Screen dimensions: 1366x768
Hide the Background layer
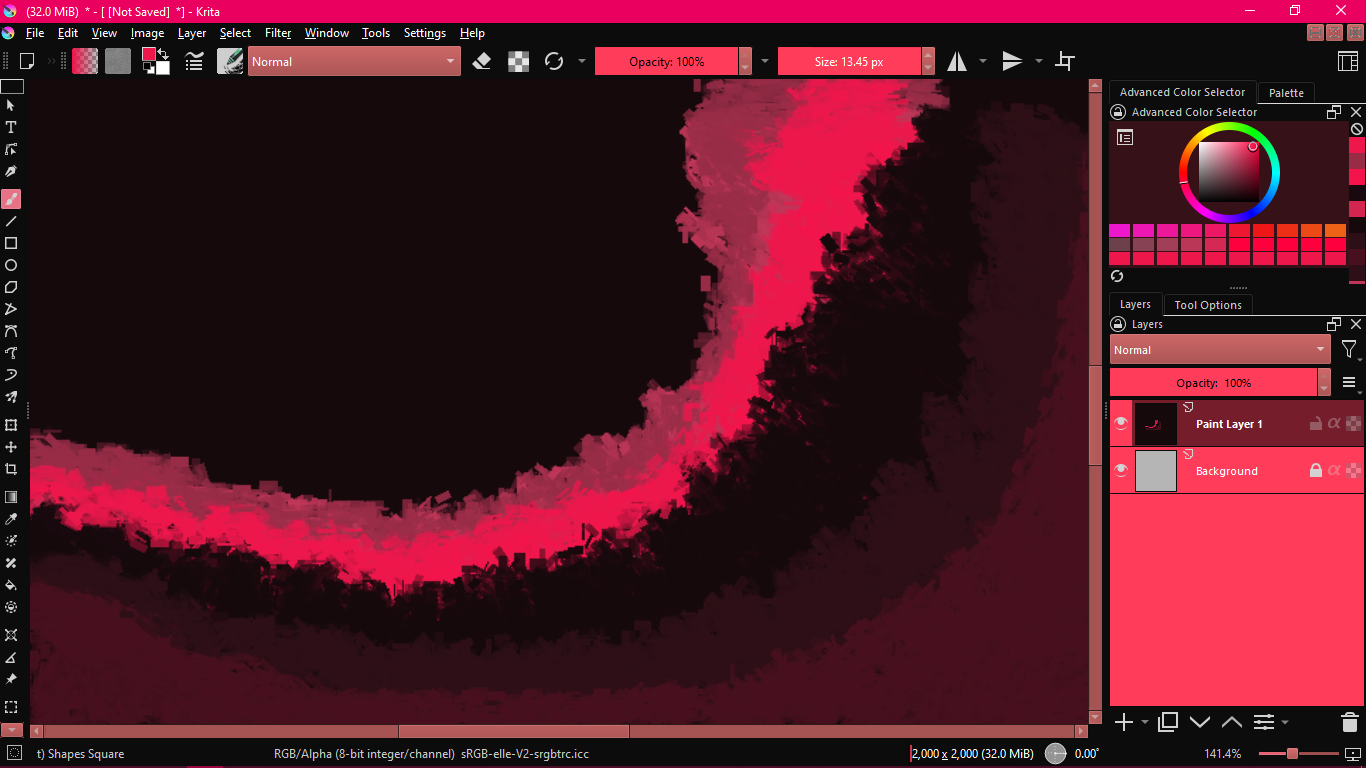tap(1121, 470)
